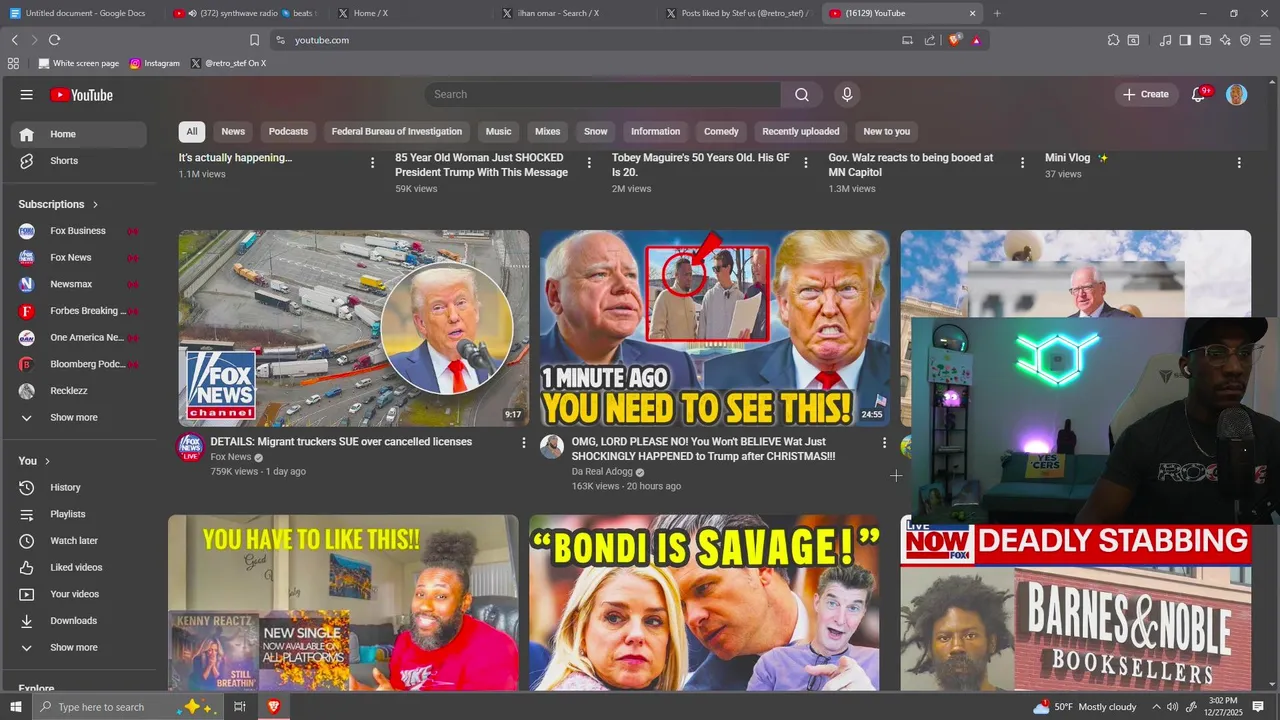Play the BONDI IS SAVAGE thumbnail
Screen dimensions: 1280x720
pos(704,603)
